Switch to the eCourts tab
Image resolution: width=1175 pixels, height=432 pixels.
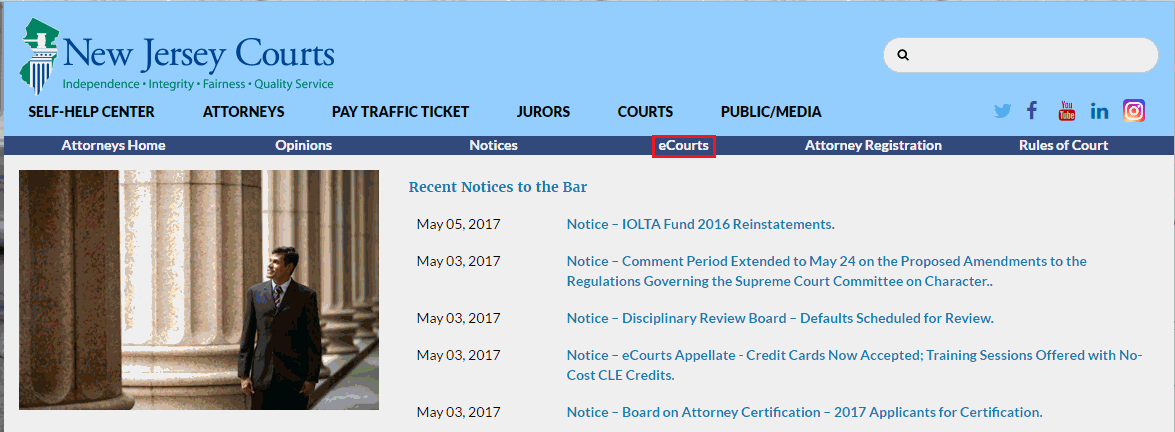pos(683,146)
